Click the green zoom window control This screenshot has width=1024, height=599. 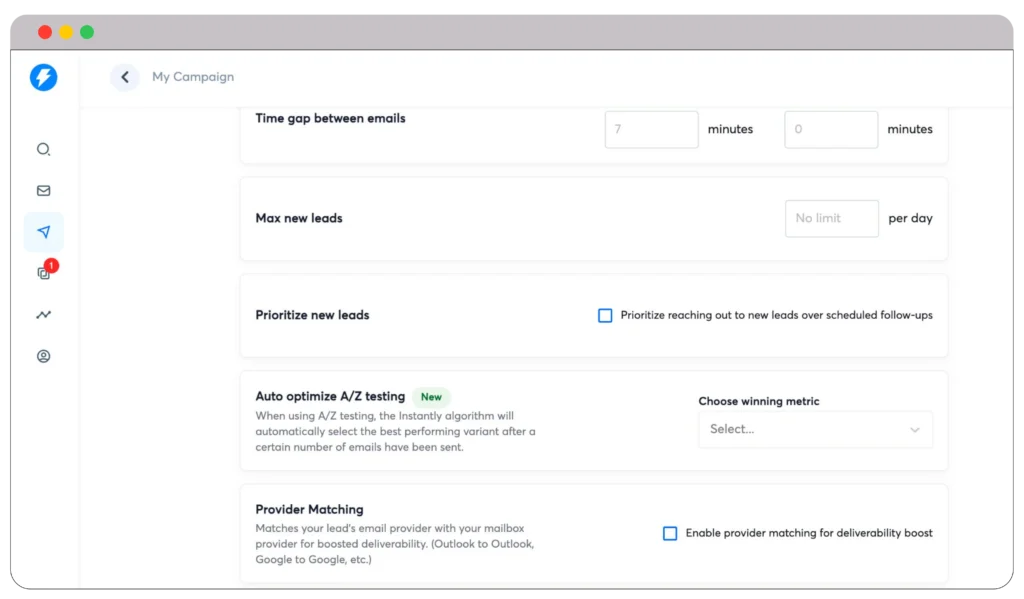click(87, 31)
